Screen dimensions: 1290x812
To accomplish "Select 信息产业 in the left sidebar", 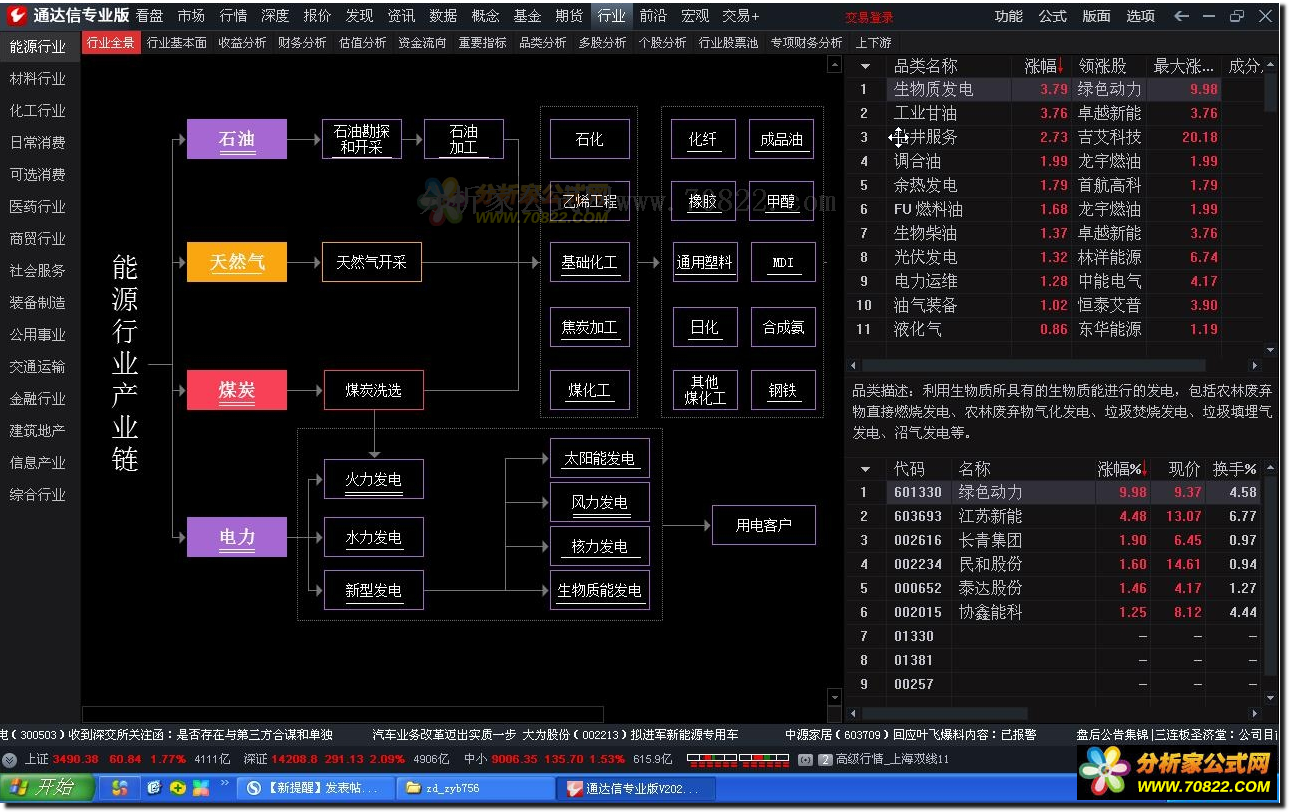I will (x=38, y=463).
